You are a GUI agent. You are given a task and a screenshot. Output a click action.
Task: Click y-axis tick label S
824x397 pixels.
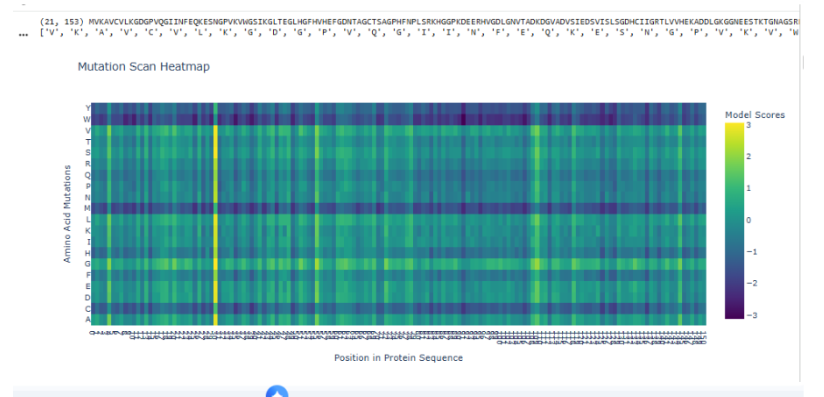tap(88, 153)
